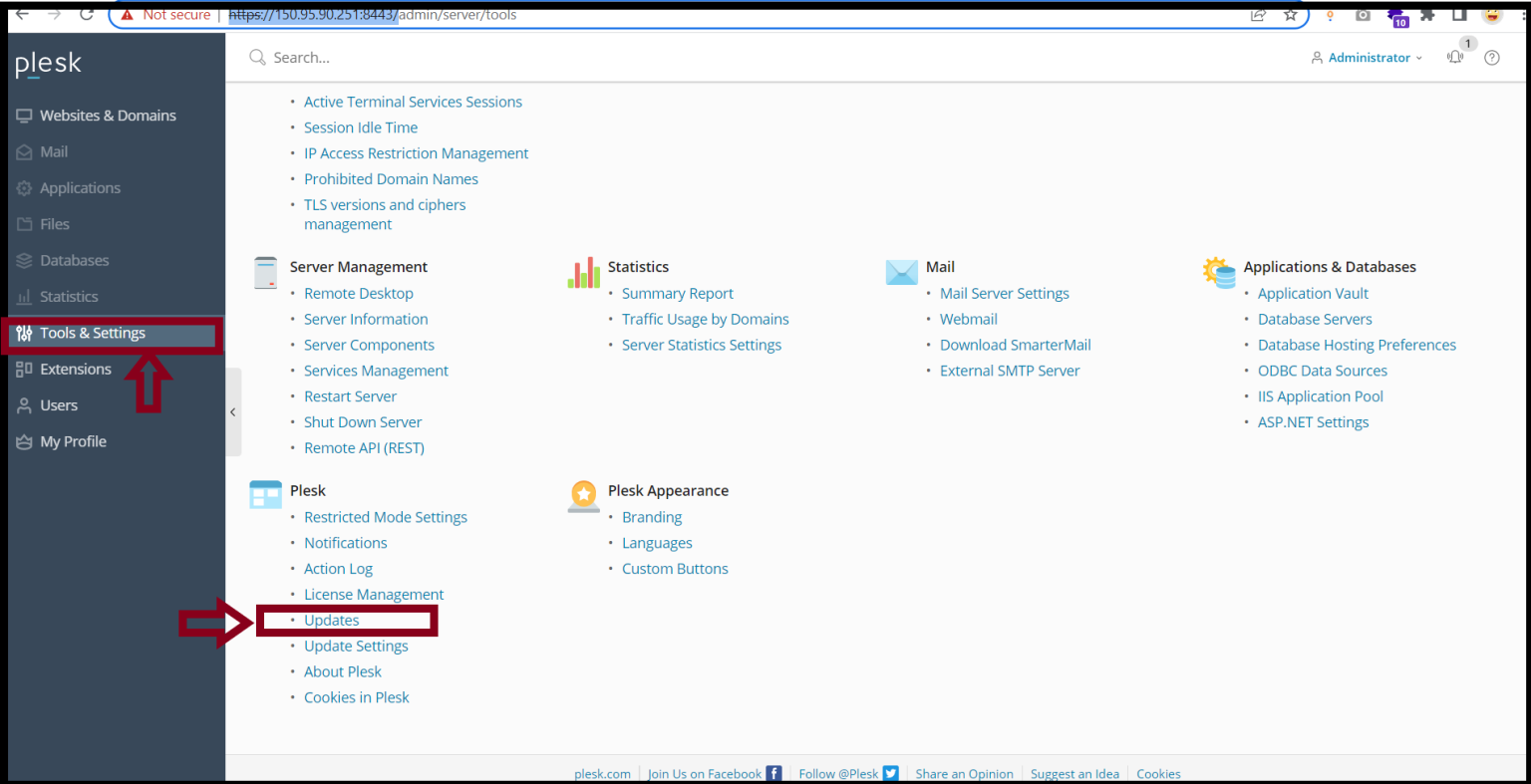Open Database Servers link
Viewport: 1531px width, 784px height.
click(1315, 320)
